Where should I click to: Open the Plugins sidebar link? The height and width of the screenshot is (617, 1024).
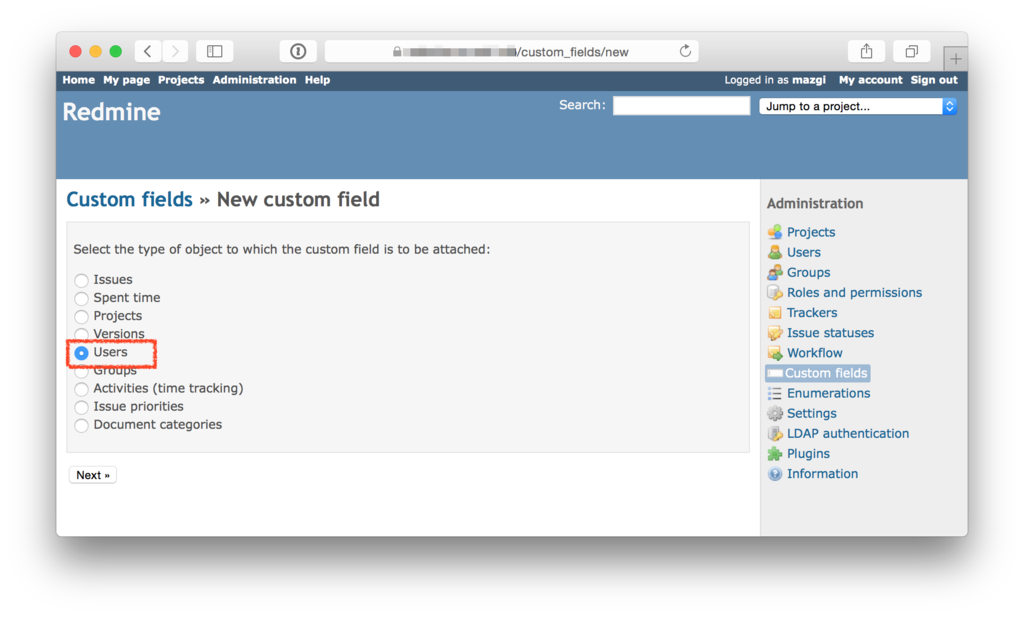[x=808, y=454]
